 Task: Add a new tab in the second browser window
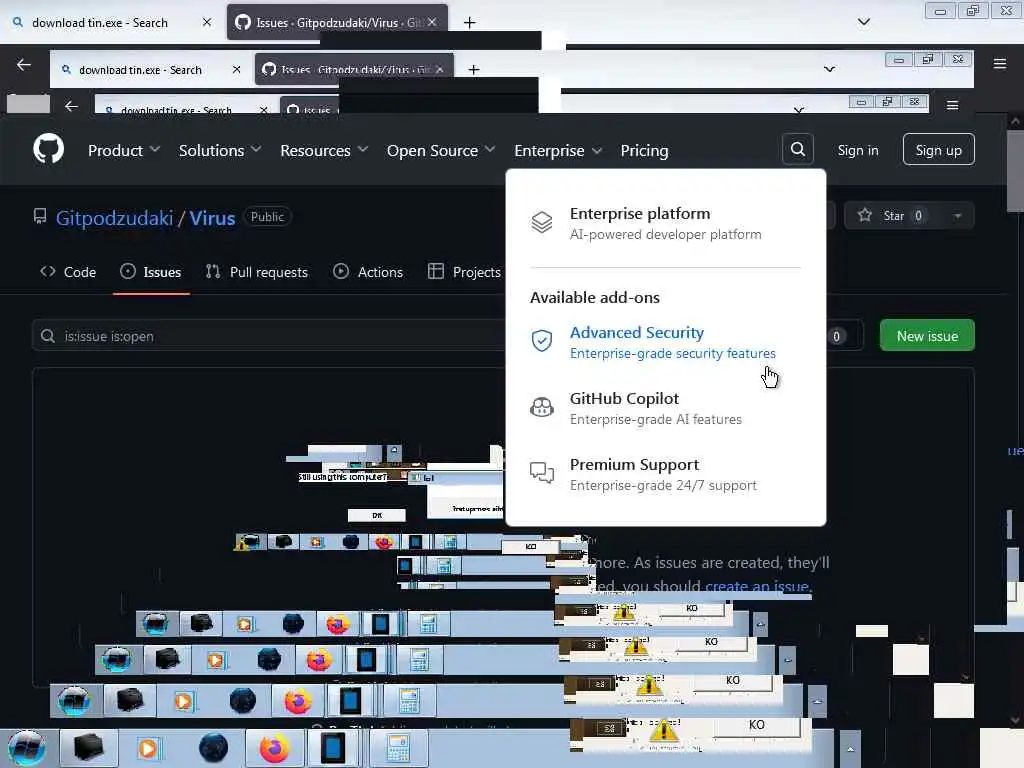[x=474, y=69]
